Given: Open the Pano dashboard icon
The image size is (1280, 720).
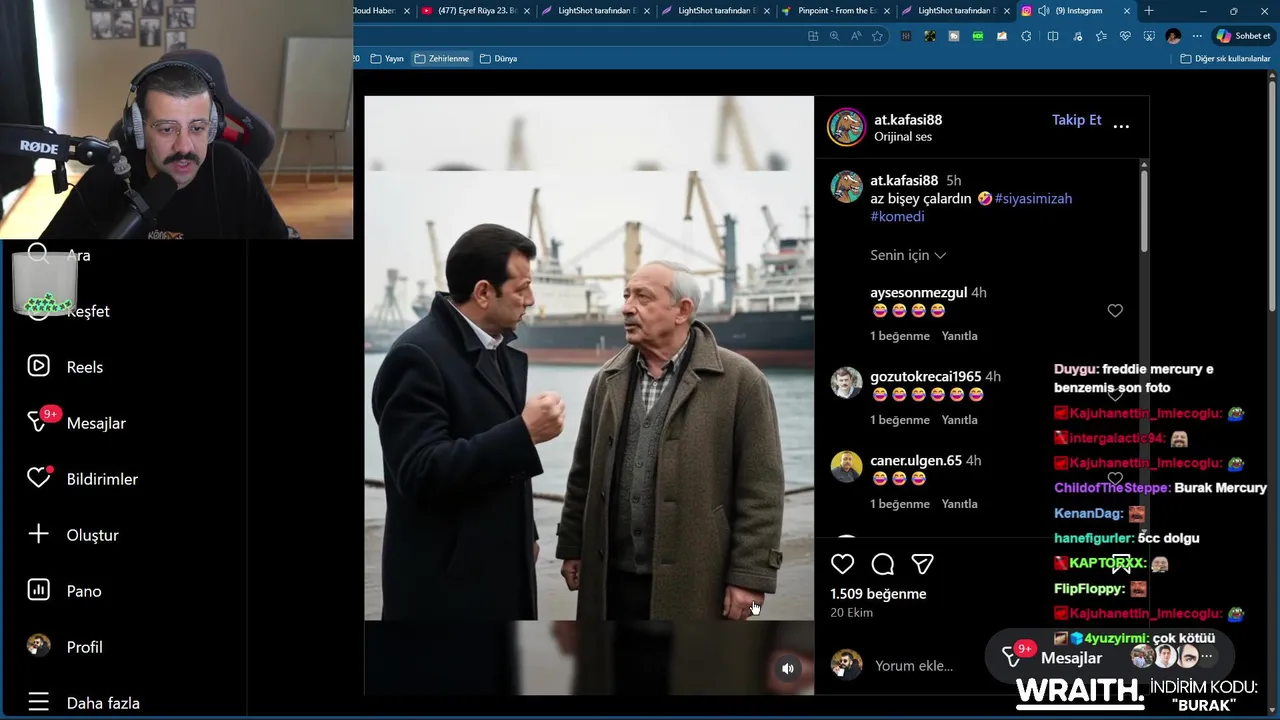Looking at the screenshot, I should click(38, 590).
